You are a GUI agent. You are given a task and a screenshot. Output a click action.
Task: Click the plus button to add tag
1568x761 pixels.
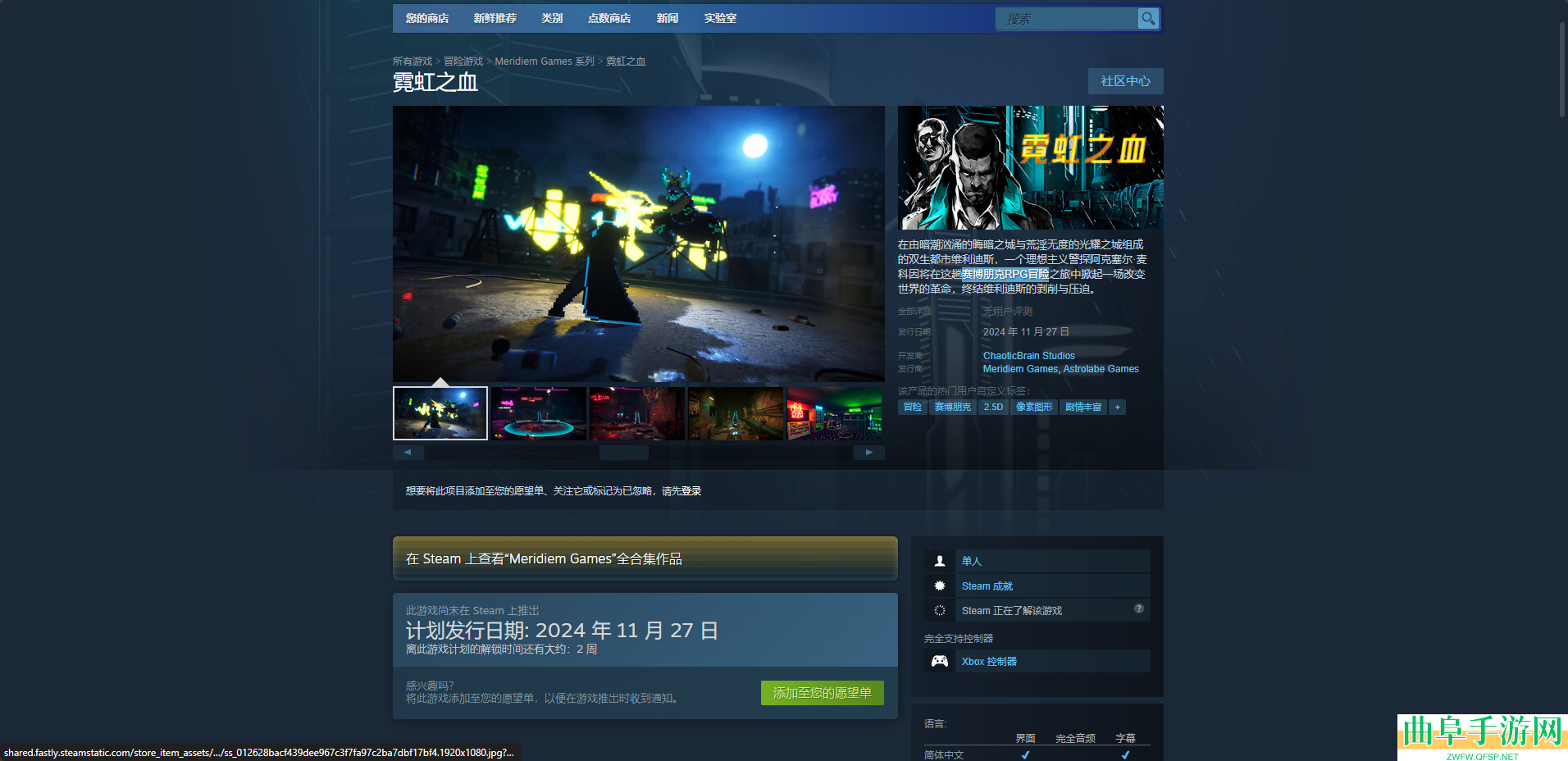(x=1117, y=408)
